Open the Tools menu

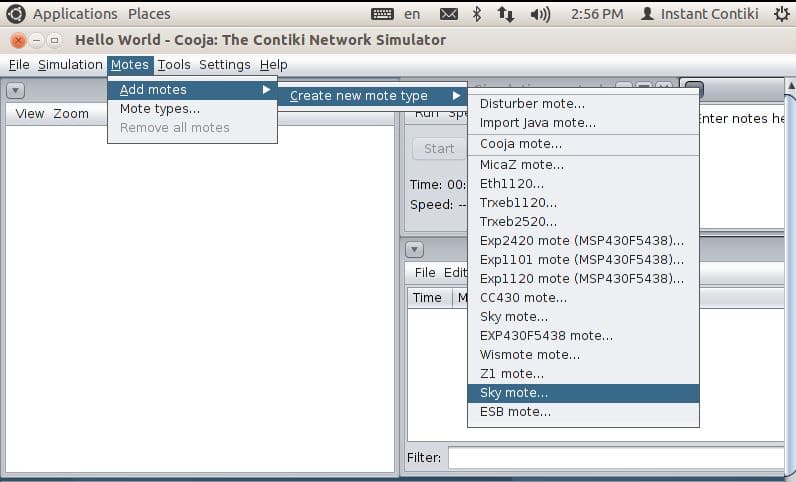(x=174, y=65)
